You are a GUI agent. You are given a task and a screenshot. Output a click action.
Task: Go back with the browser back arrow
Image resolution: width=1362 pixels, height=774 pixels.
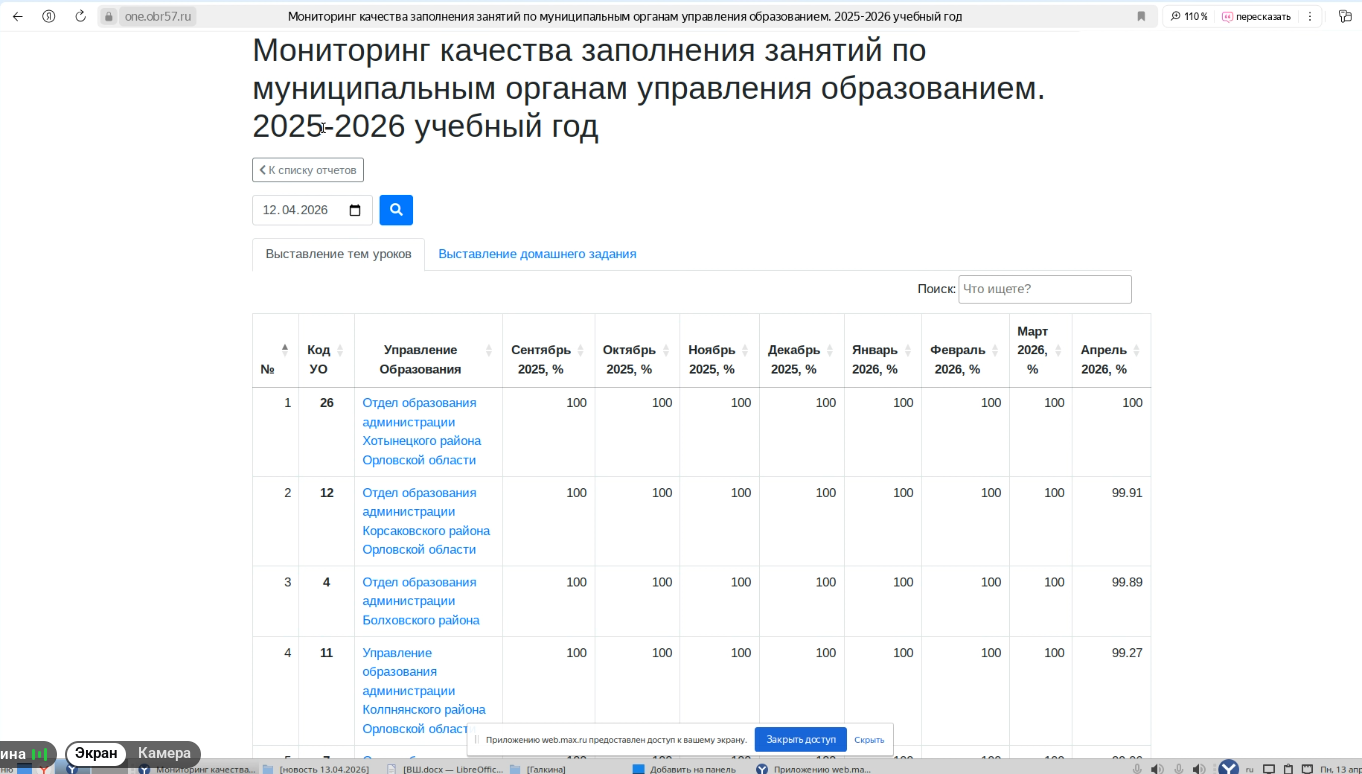click(17, 17)
